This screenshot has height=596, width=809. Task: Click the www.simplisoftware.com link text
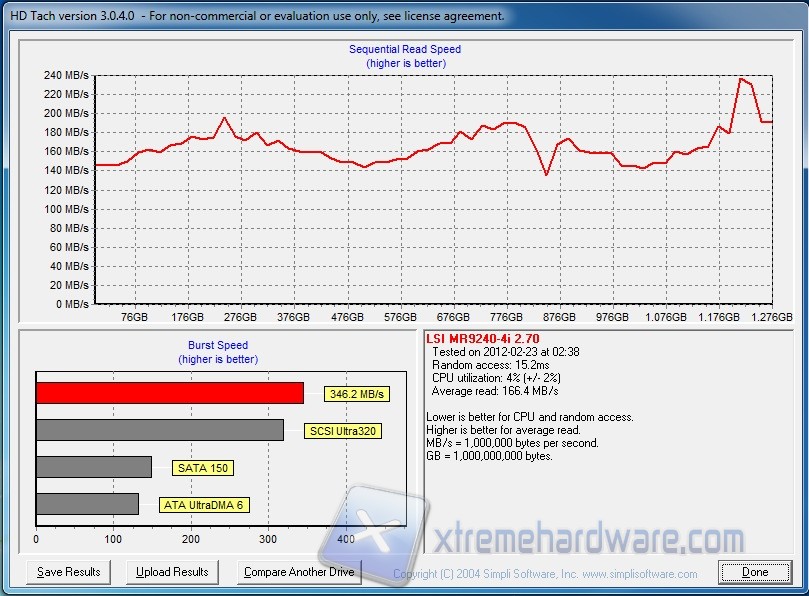(x=640, y=574)
